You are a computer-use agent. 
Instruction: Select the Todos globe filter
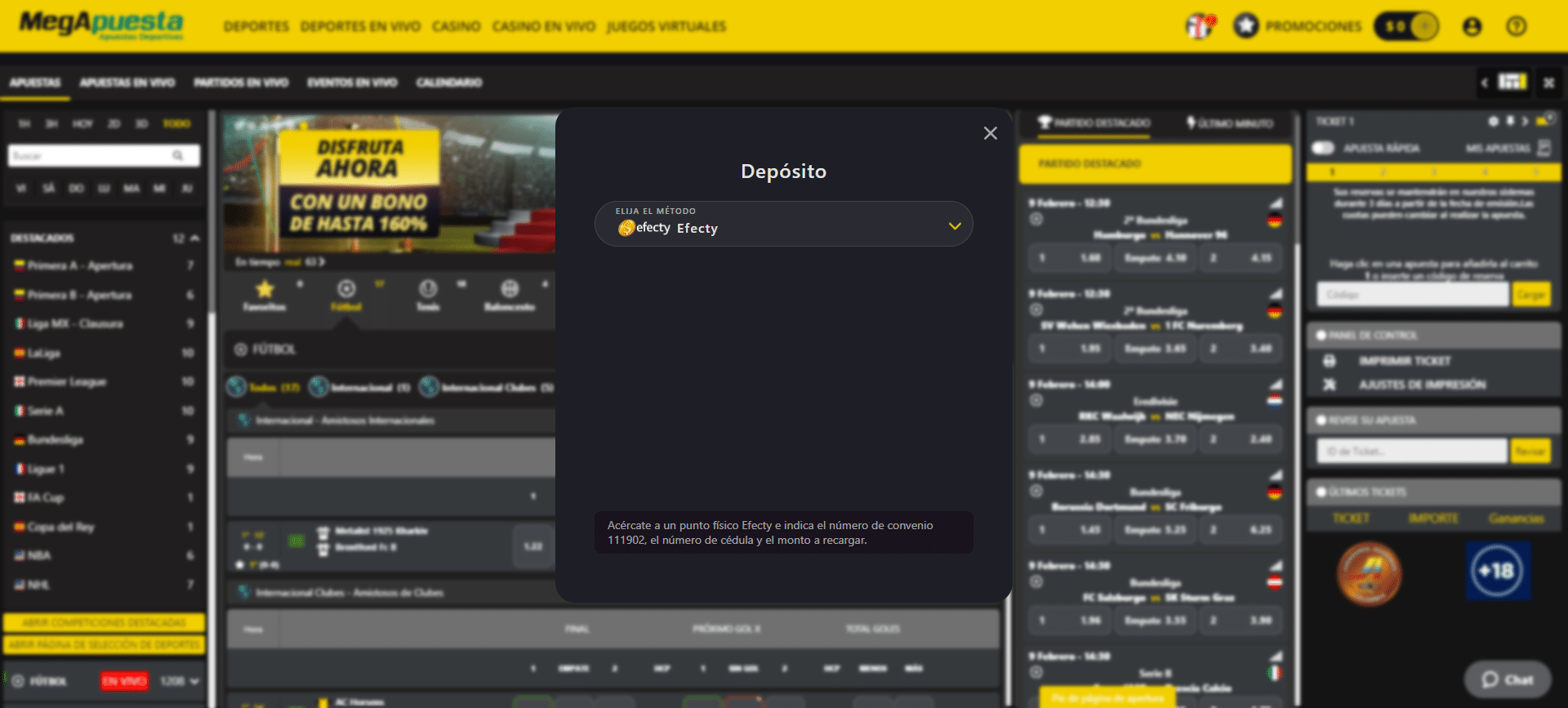[x=237, y=386]
